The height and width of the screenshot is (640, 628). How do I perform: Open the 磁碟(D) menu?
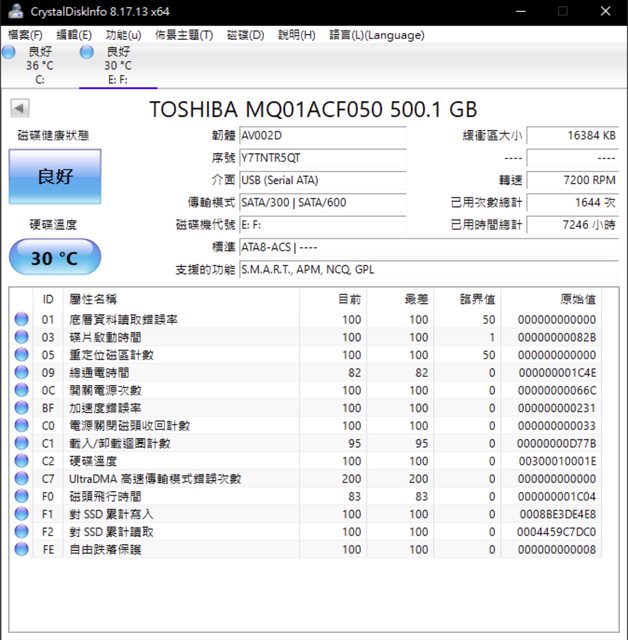tap(245, 35)
